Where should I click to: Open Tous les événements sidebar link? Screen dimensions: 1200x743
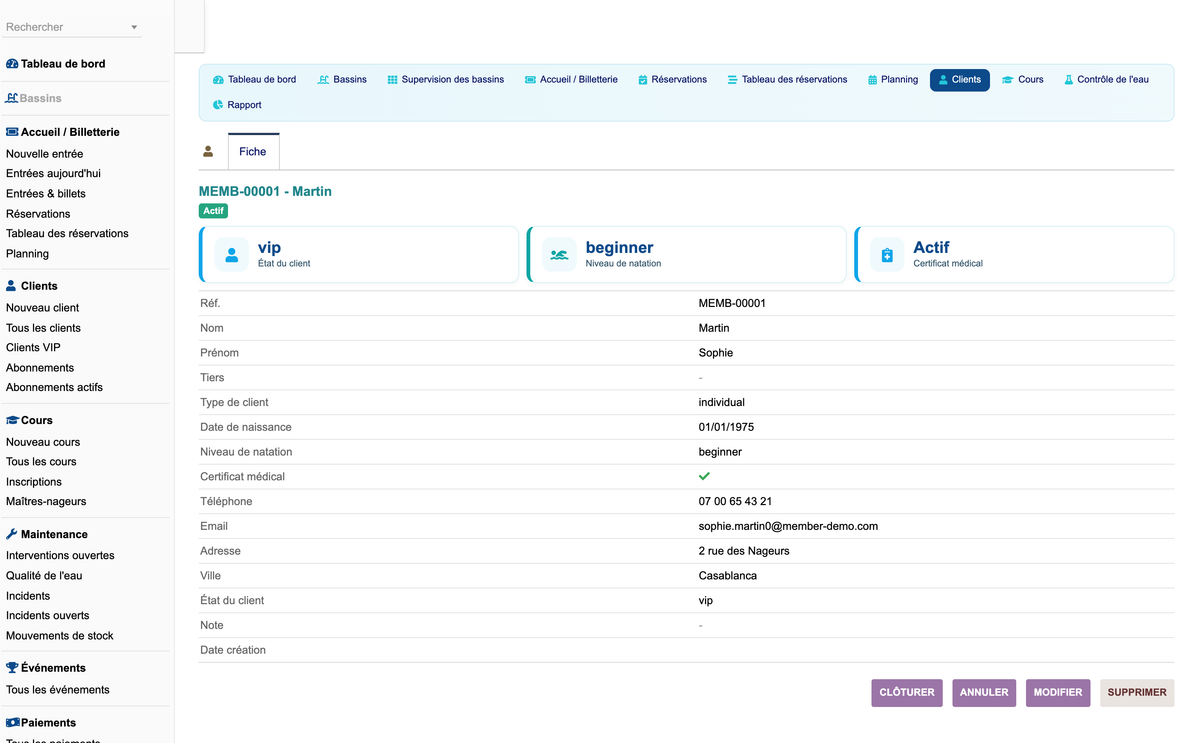tap(58, 690)
